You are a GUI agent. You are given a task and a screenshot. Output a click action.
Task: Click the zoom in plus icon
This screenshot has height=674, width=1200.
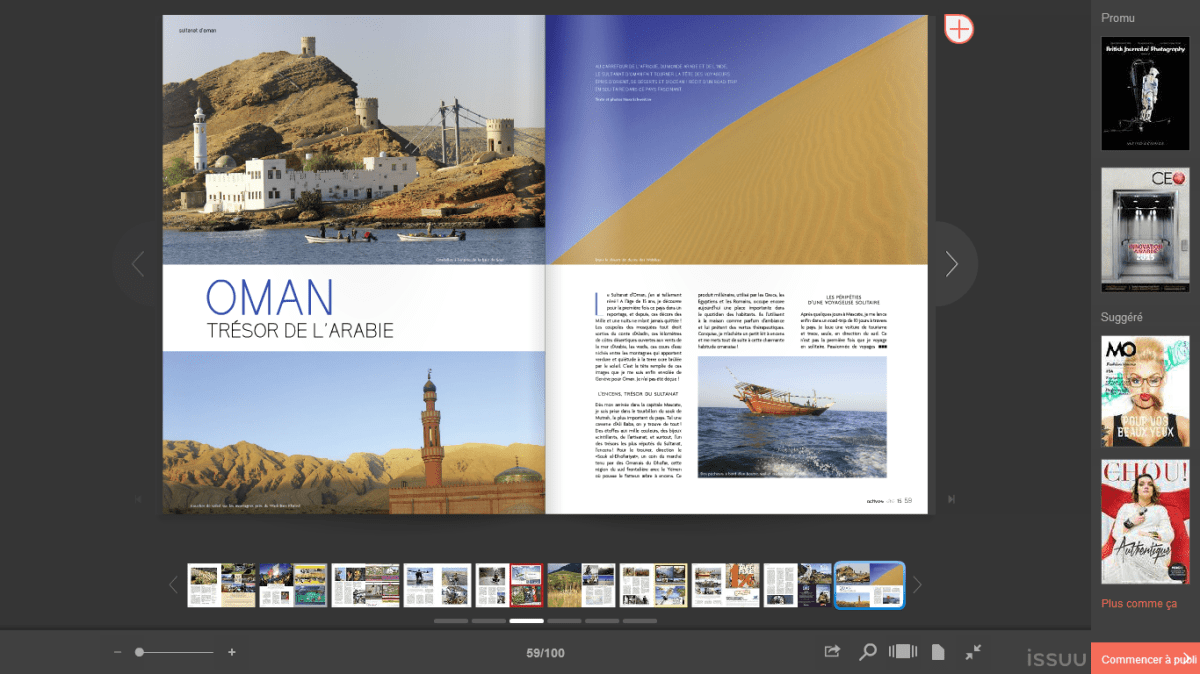[232, 652]
